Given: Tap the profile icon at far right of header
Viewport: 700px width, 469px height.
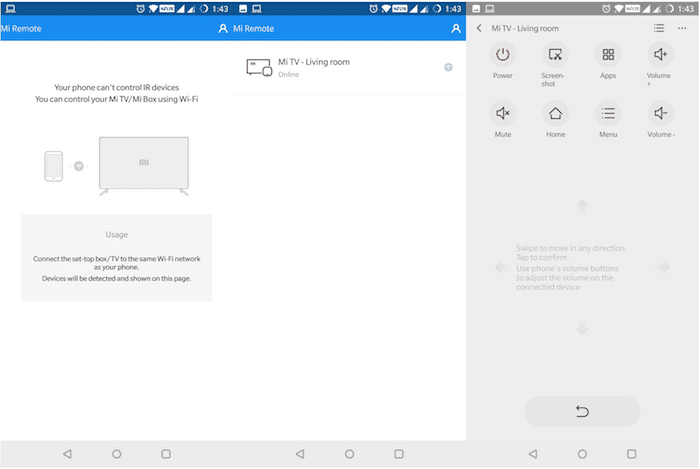Looking at the screenshot, I should coord(456,29).
